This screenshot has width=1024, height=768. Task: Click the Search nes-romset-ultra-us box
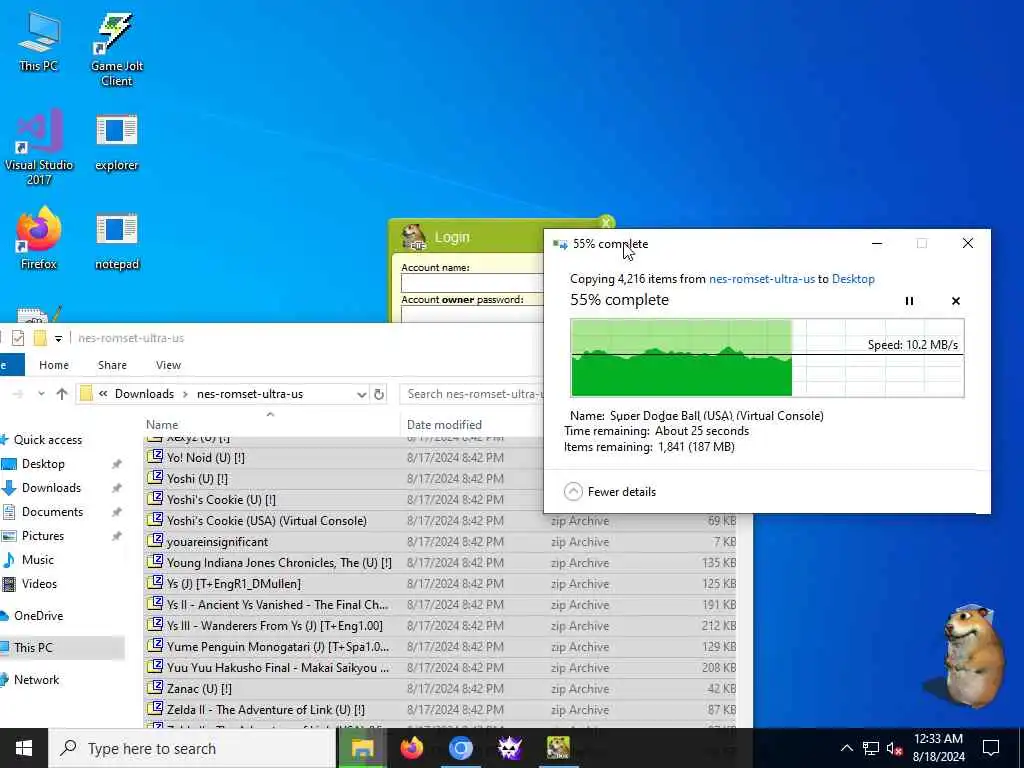coord(472,394)
